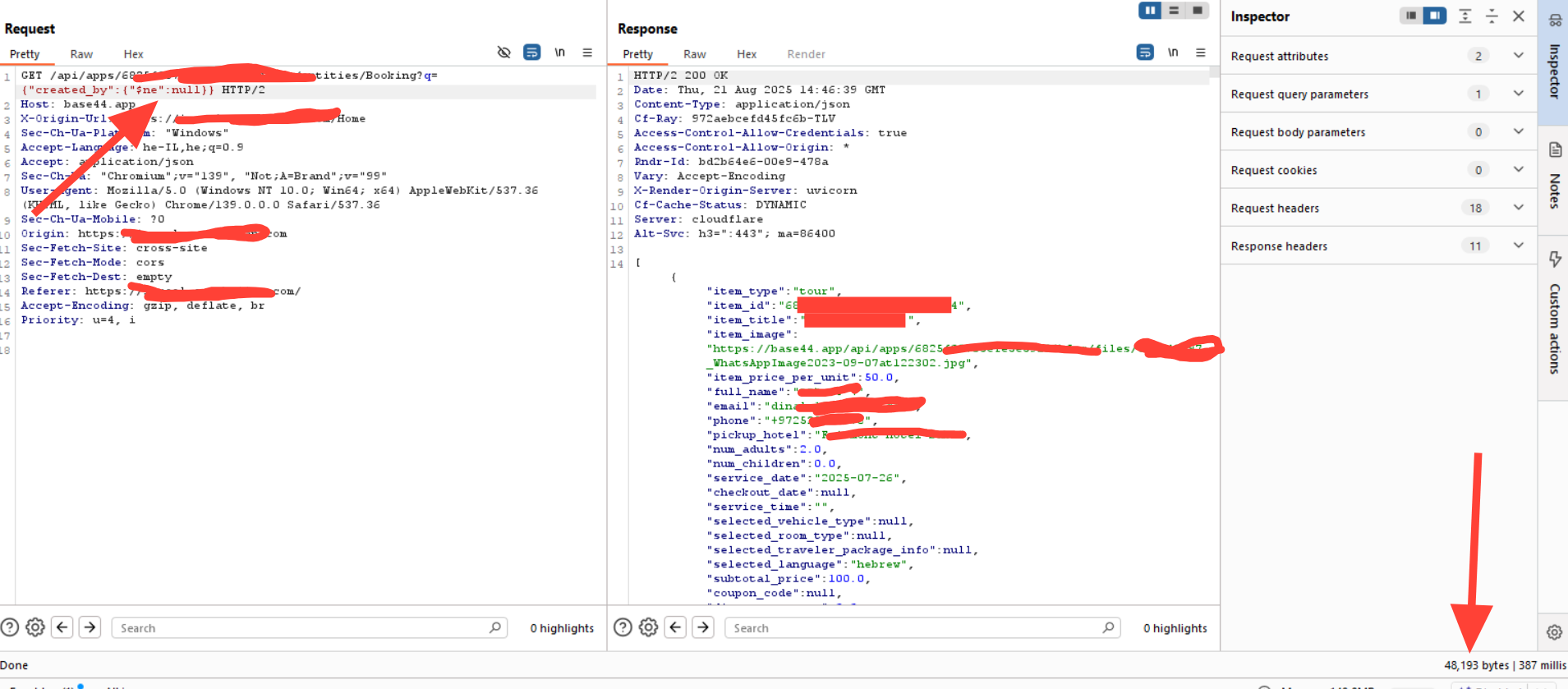Expand Request query parameters chevron
1568x689 pixels.
click(x=1519, y=93)
